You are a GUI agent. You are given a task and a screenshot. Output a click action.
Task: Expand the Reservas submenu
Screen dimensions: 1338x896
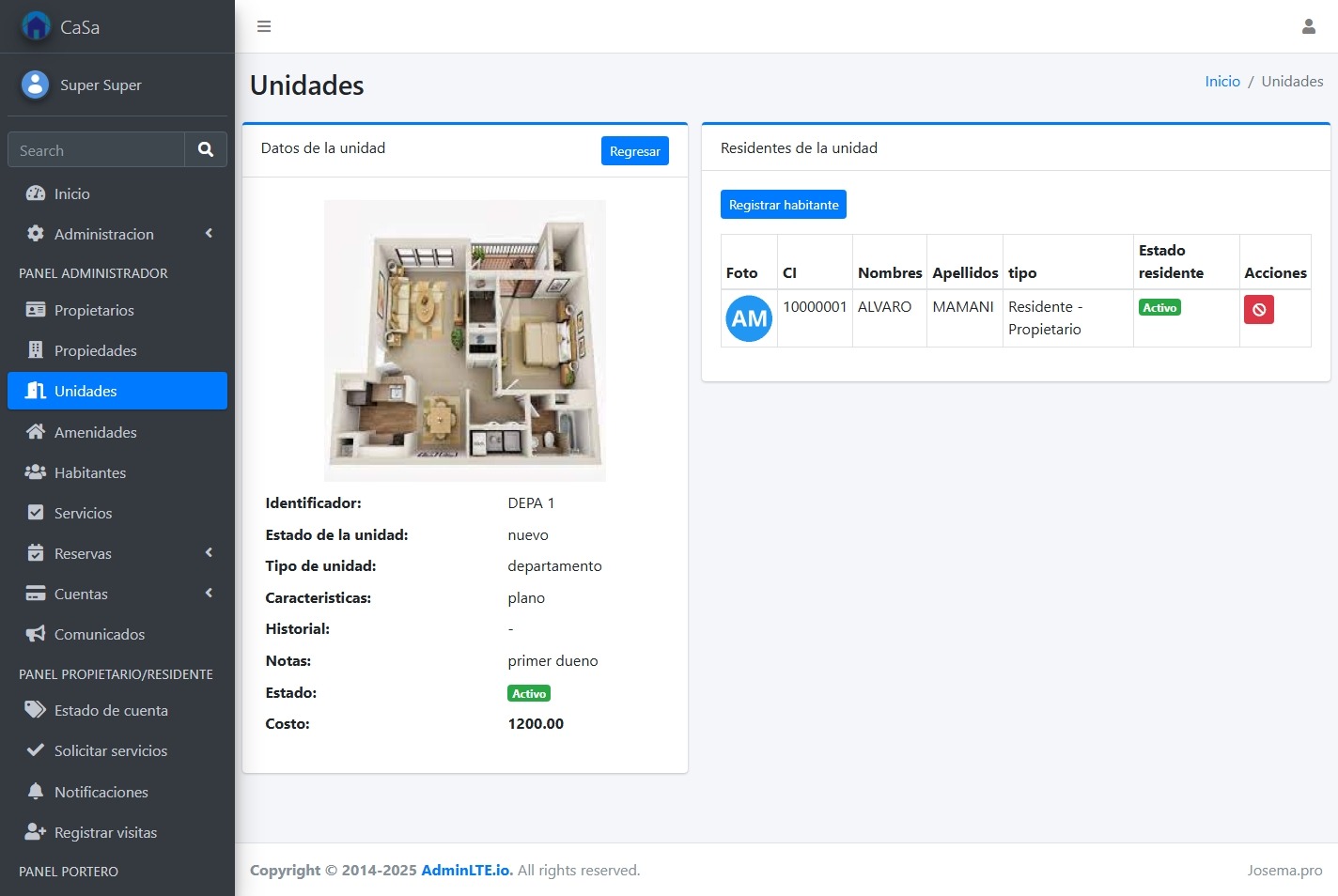pos(117,553)
